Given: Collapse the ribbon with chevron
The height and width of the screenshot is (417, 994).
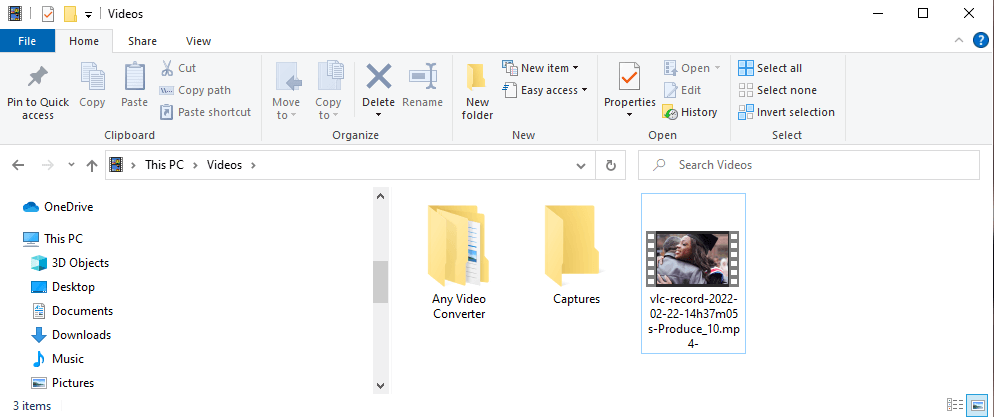Looking at the screenshot, I should click(958, 41).
